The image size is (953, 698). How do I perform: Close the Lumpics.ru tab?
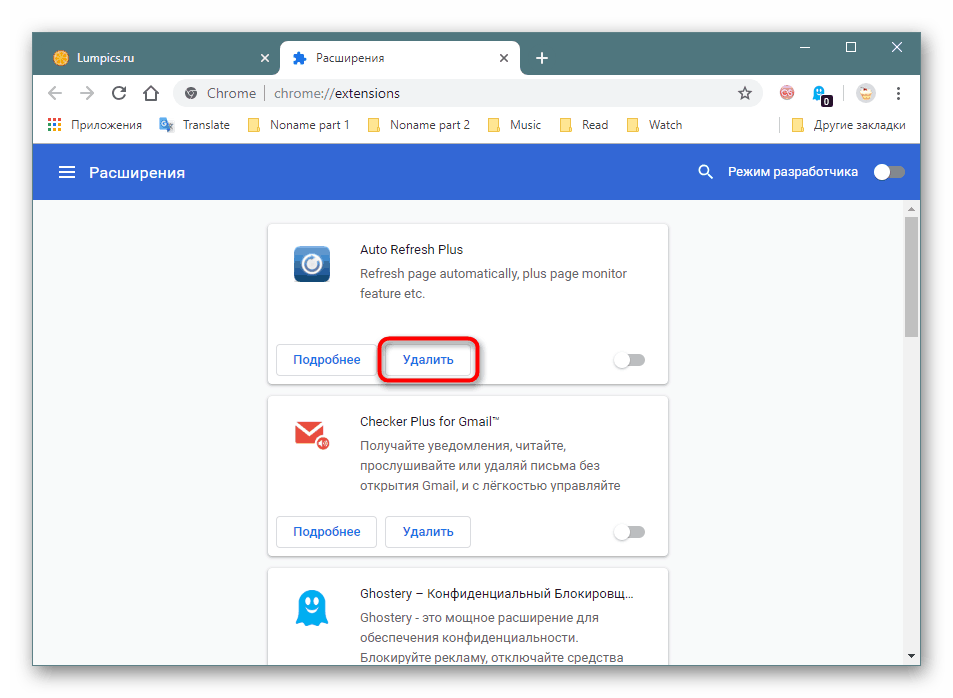point(265,58)
